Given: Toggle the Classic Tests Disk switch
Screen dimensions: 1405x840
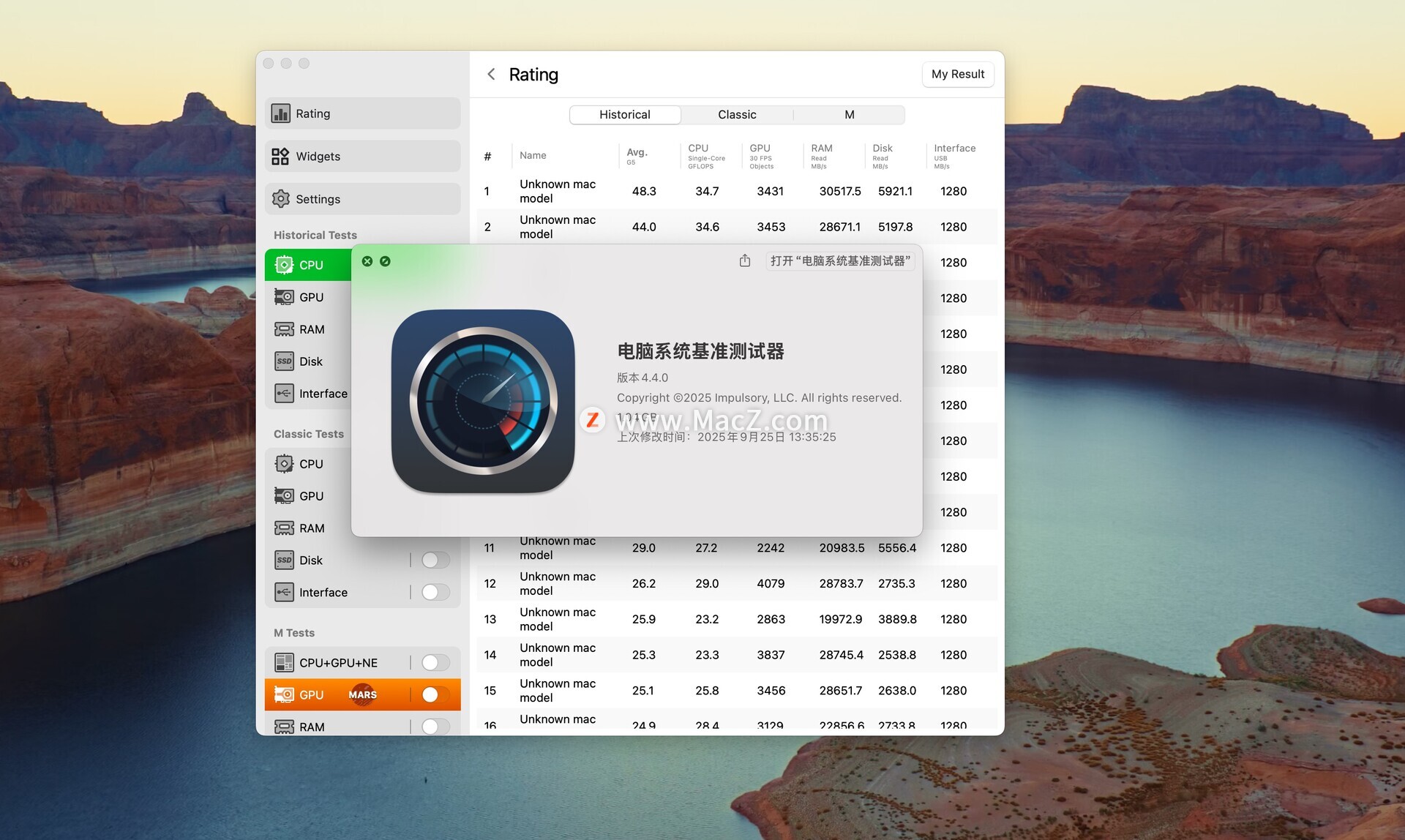Looking at the screenshot, I should tap(435, 560).
